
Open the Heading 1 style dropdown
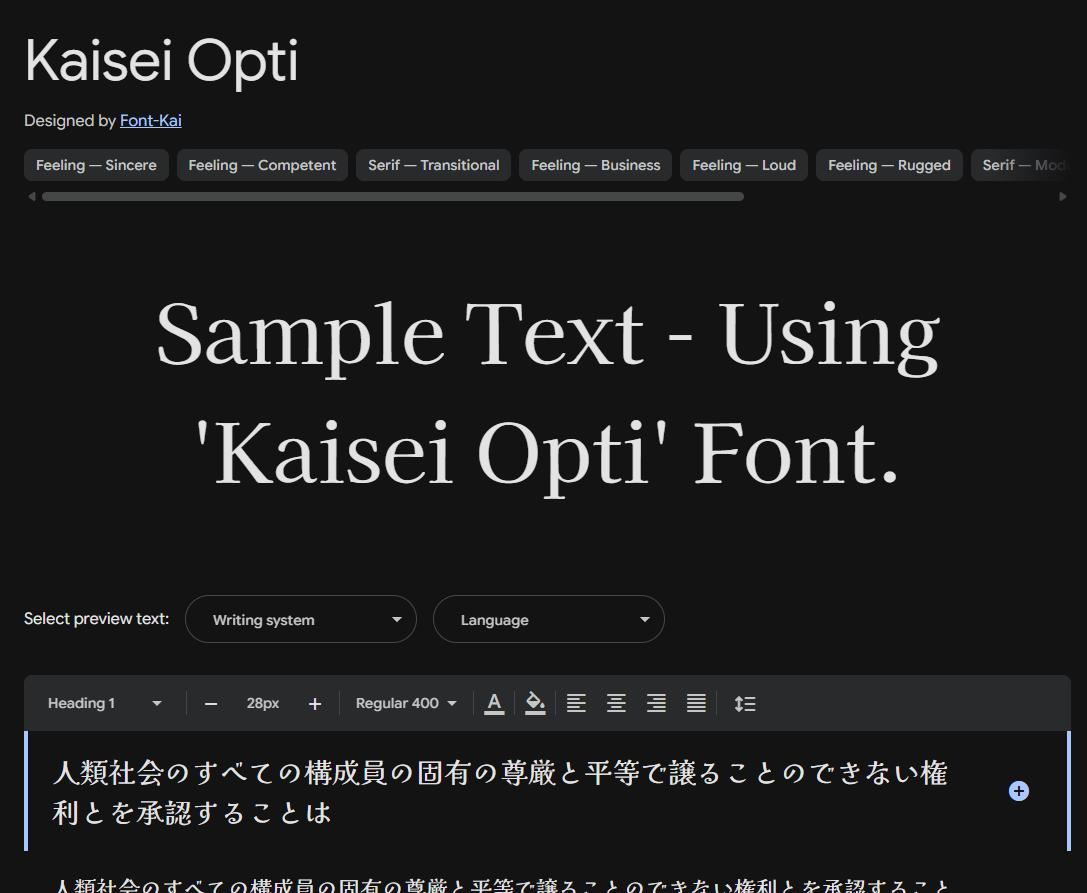pyautogui.click(x=105, y=703)
